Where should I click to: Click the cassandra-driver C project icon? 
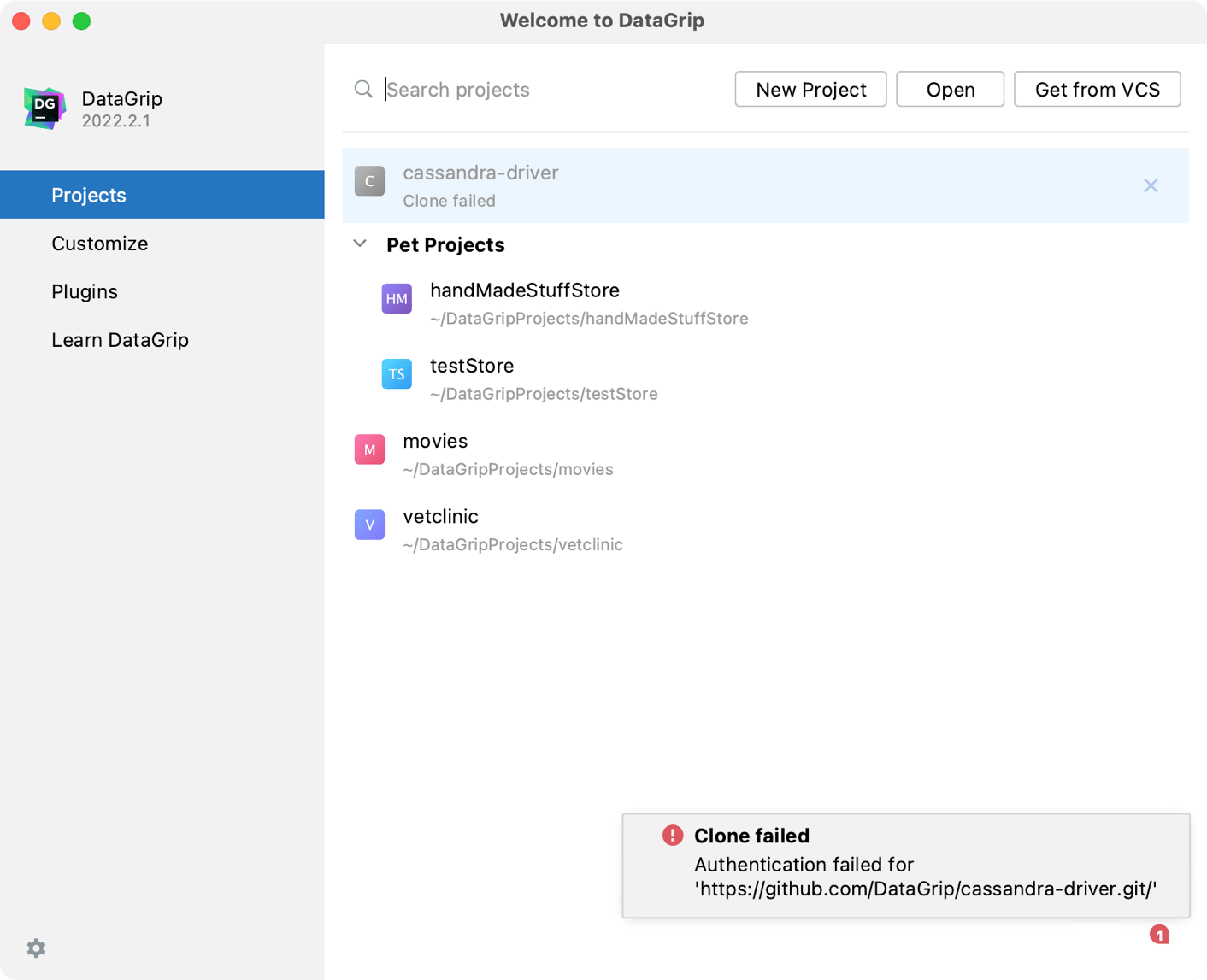coord(369,181)
